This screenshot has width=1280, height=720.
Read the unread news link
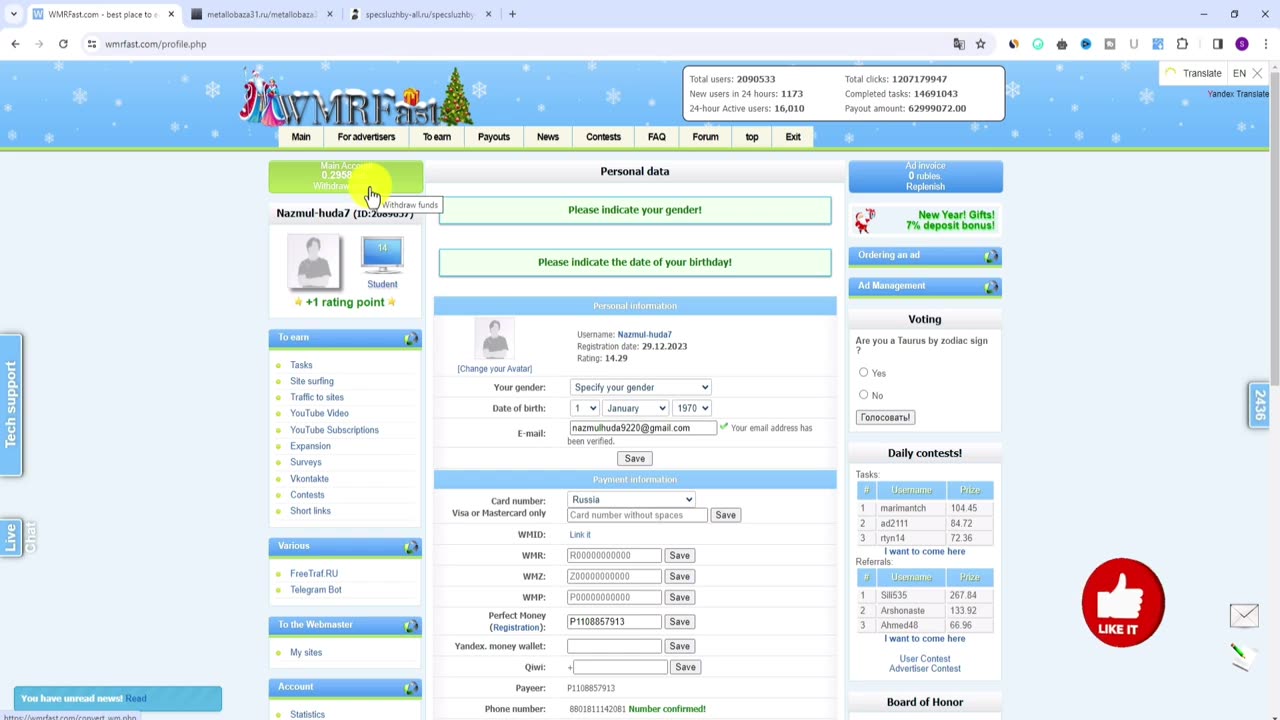[x=136, y=698]
